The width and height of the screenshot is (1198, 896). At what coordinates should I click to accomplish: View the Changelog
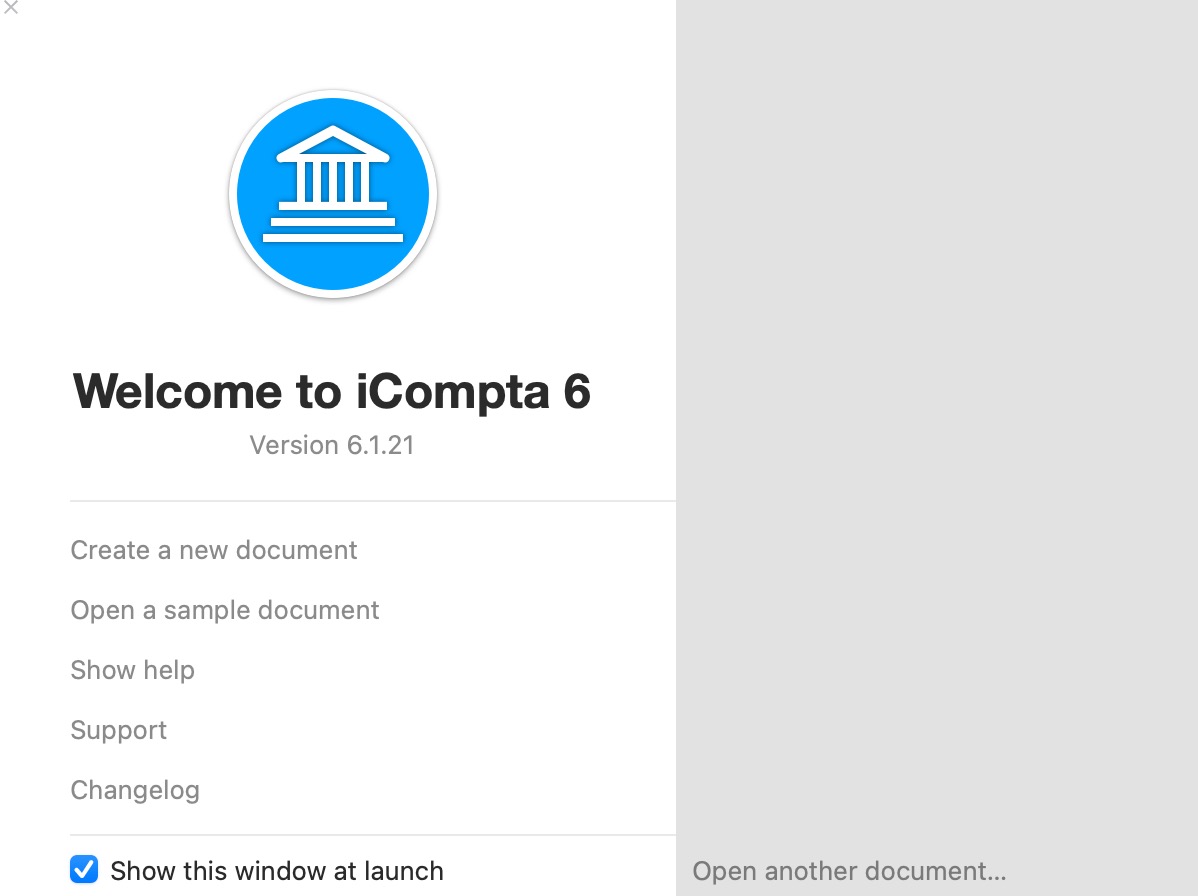[x=135, y=790]
